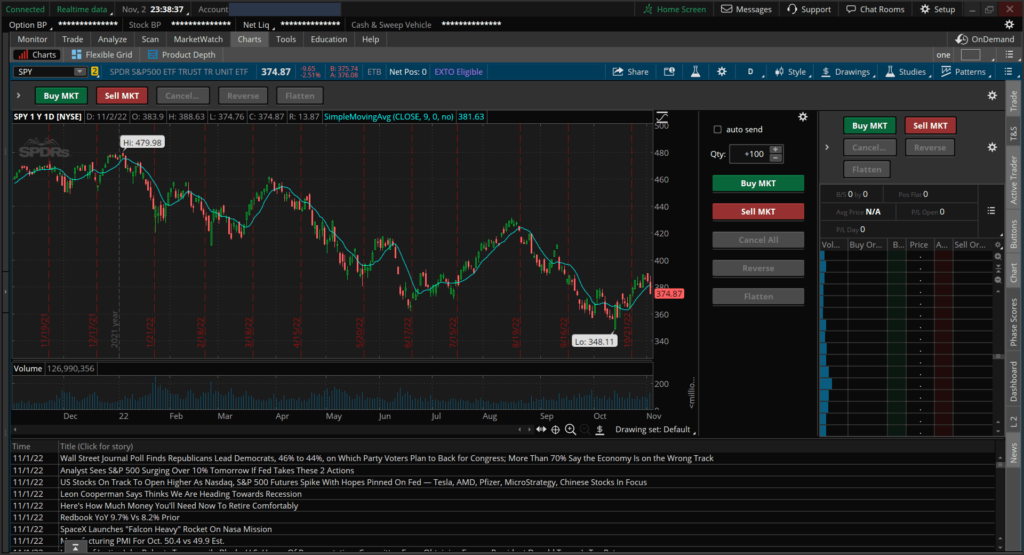Switch to Product Depth subtab

coord(182,55)
